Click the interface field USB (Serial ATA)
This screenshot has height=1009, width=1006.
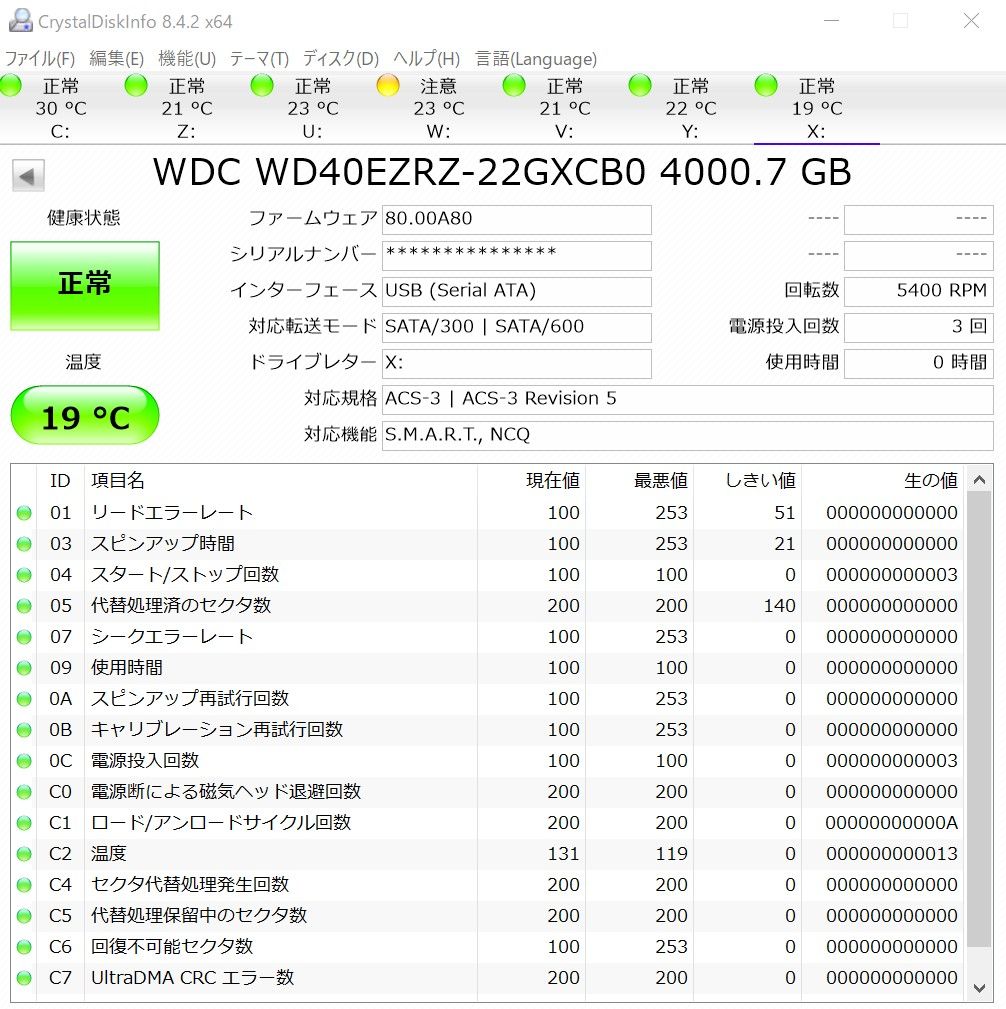point(516,292)
